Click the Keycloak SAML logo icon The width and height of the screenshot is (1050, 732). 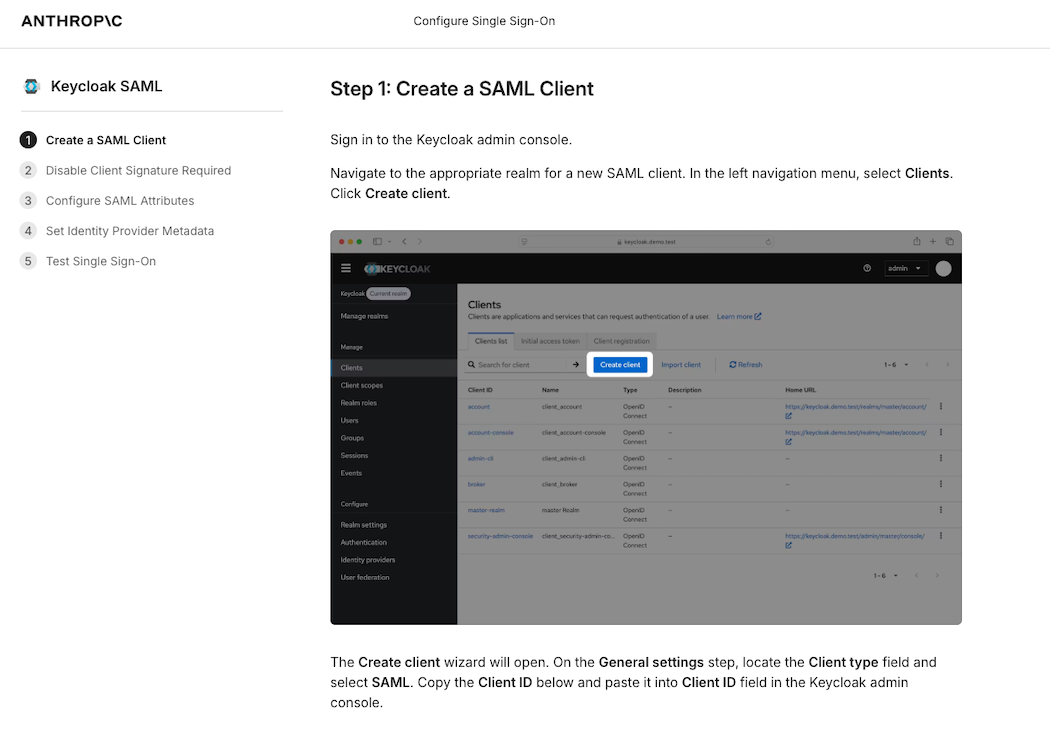pyautogui.click(x=31, y=86)
